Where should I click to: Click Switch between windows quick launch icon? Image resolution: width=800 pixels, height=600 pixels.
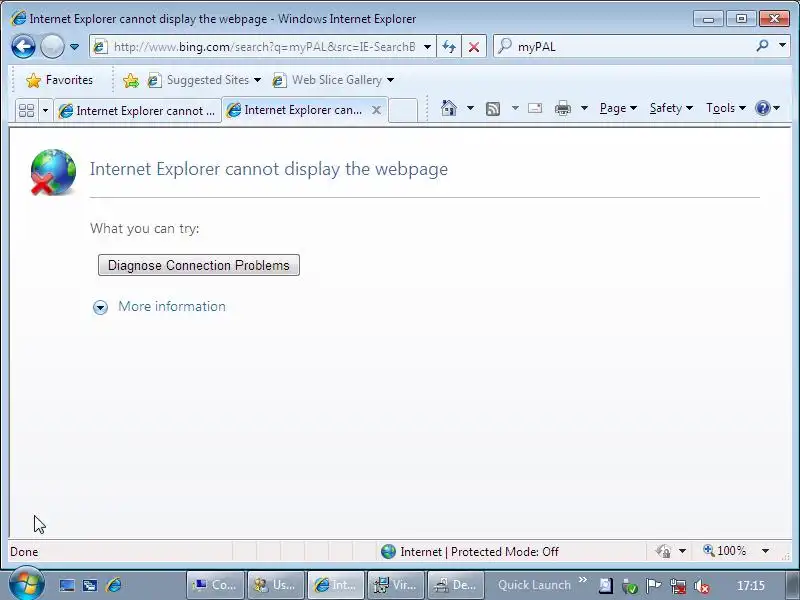pyautogui.click(x=90, y=585)
